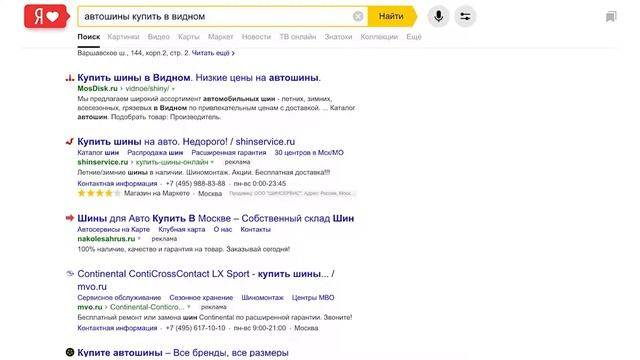Expand the Ещё tab menu

pyautogui.click(x=413, y=37)
